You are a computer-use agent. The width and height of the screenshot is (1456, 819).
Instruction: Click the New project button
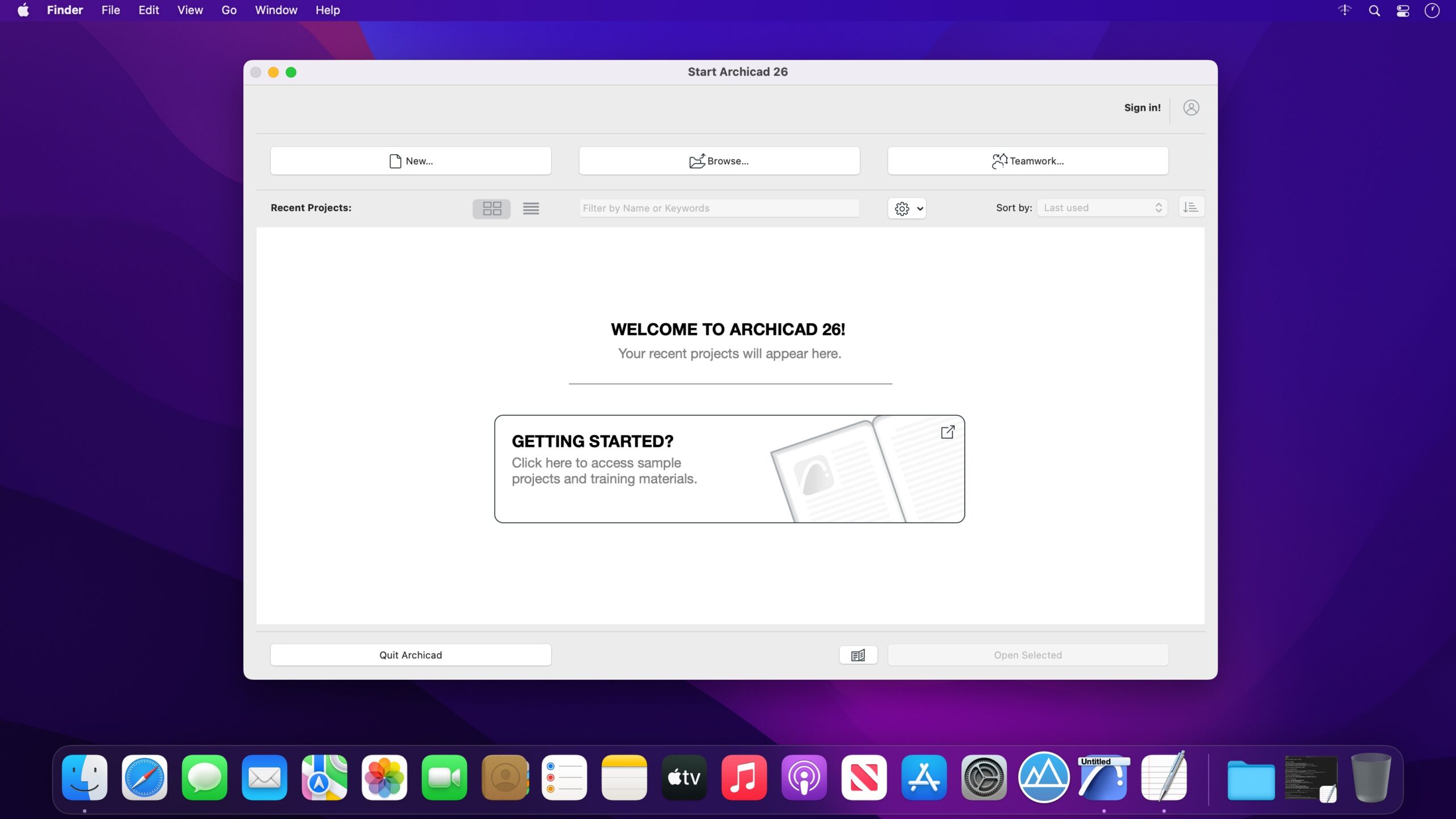coord(411,161)
